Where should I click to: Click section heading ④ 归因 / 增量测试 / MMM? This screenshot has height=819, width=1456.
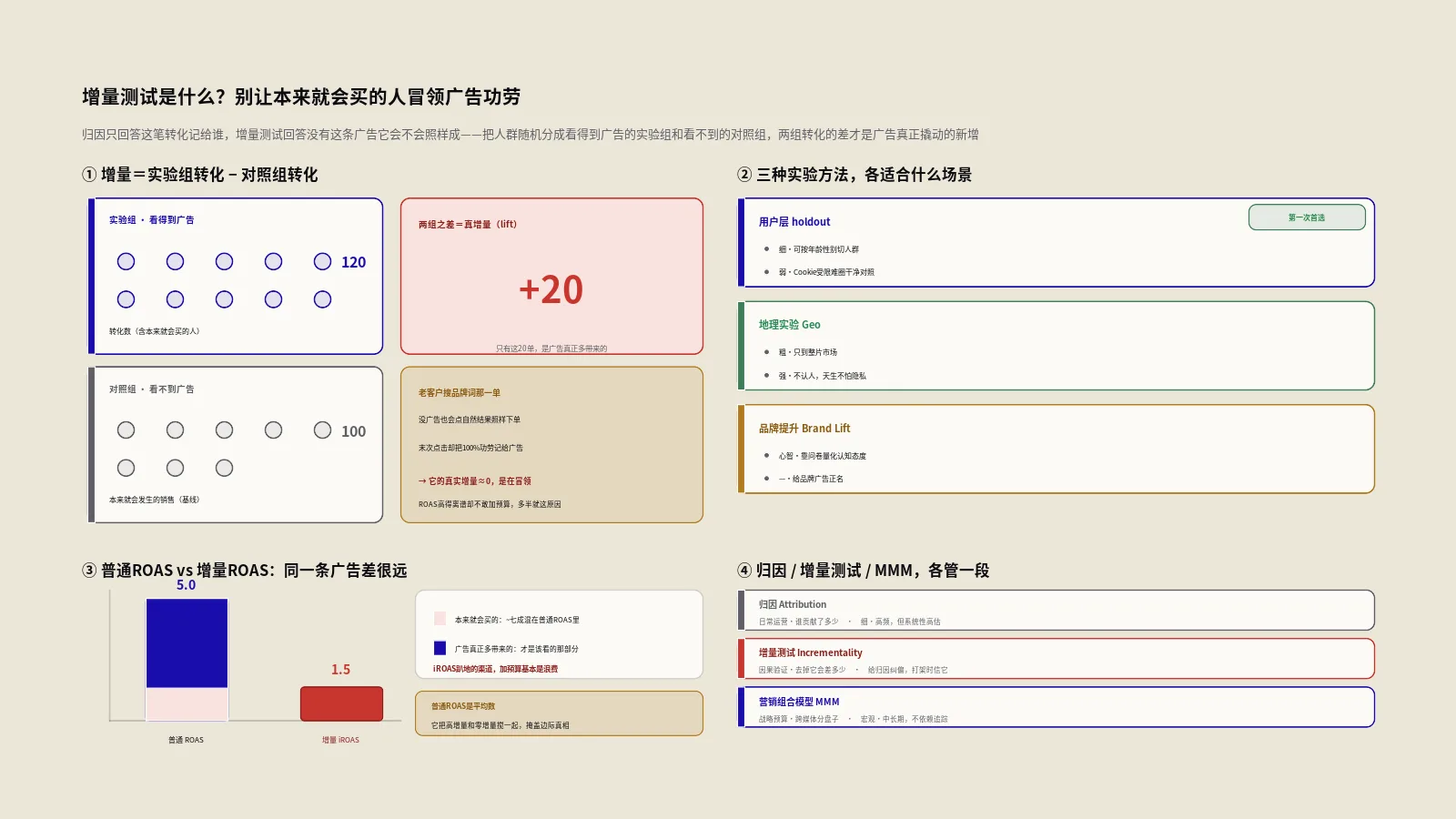pyautogui.click(x=864, y=571)
